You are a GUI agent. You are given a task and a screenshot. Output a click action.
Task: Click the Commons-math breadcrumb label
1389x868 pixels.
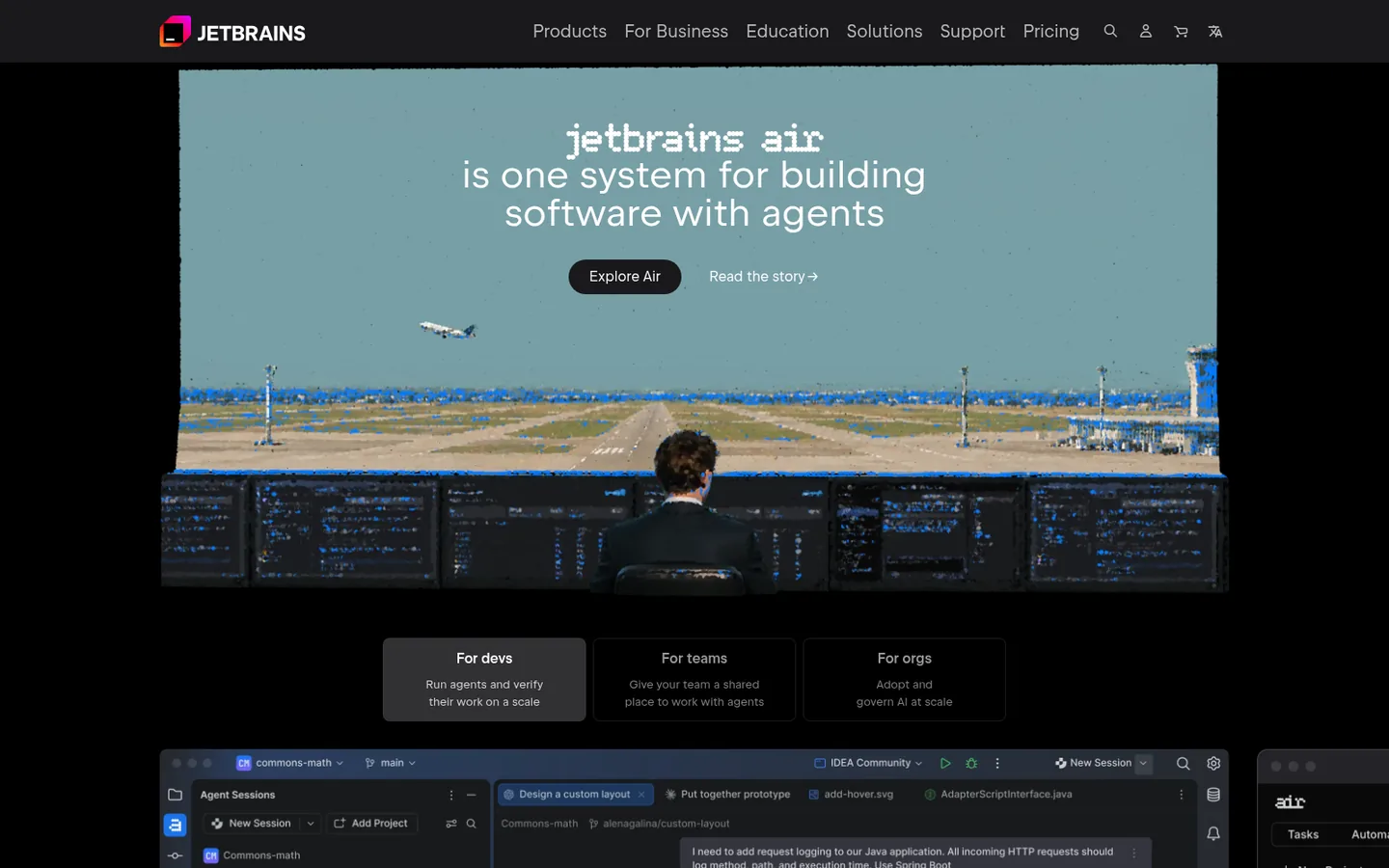click(539, 824)
